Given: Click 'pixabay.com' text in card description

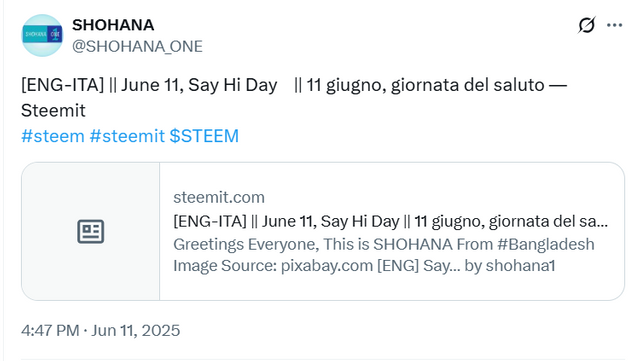Looking at the screenshot, I should (327, 266).
